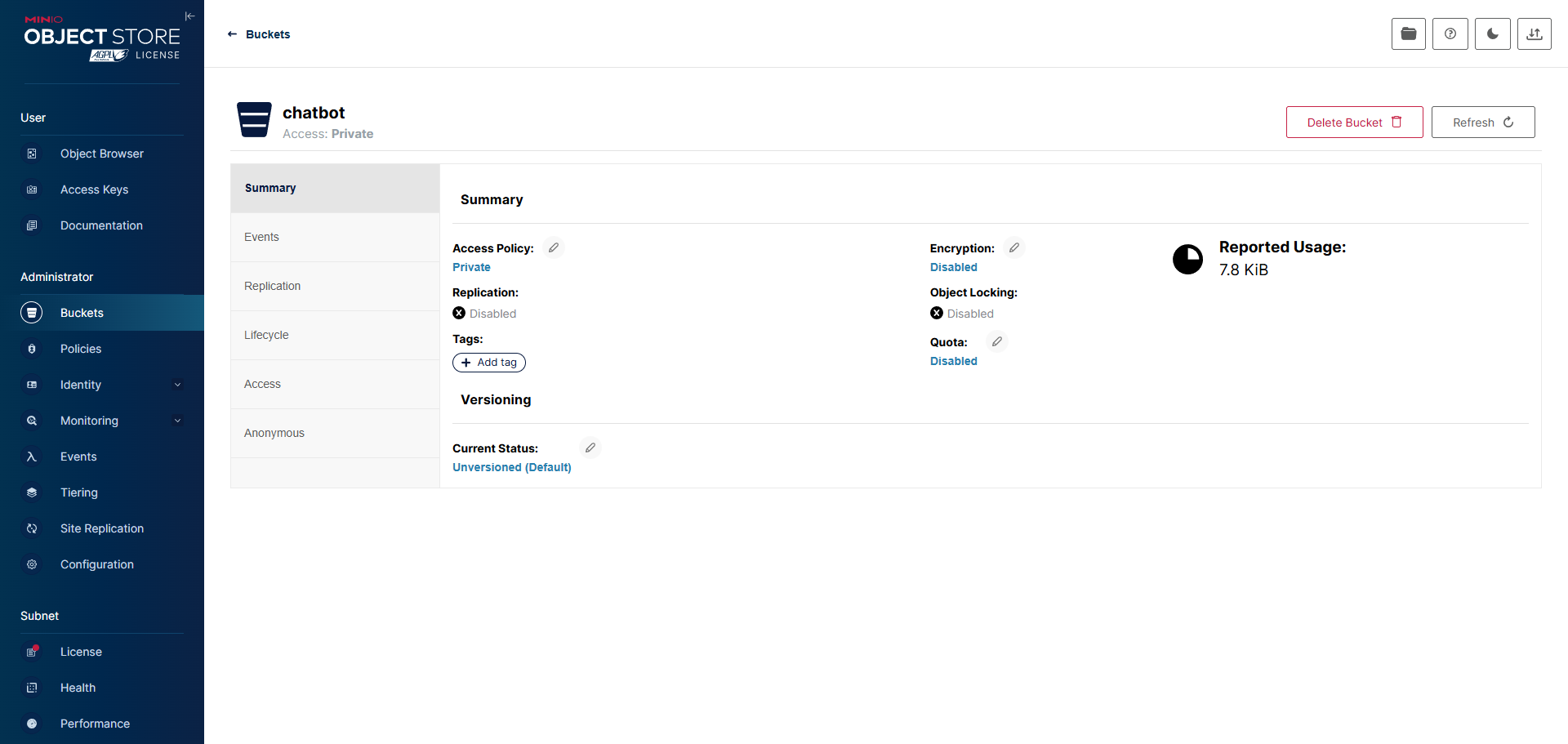Click the Private access policy link
The width and height of the screenshot is (1568, 744).
click(471, 267)
